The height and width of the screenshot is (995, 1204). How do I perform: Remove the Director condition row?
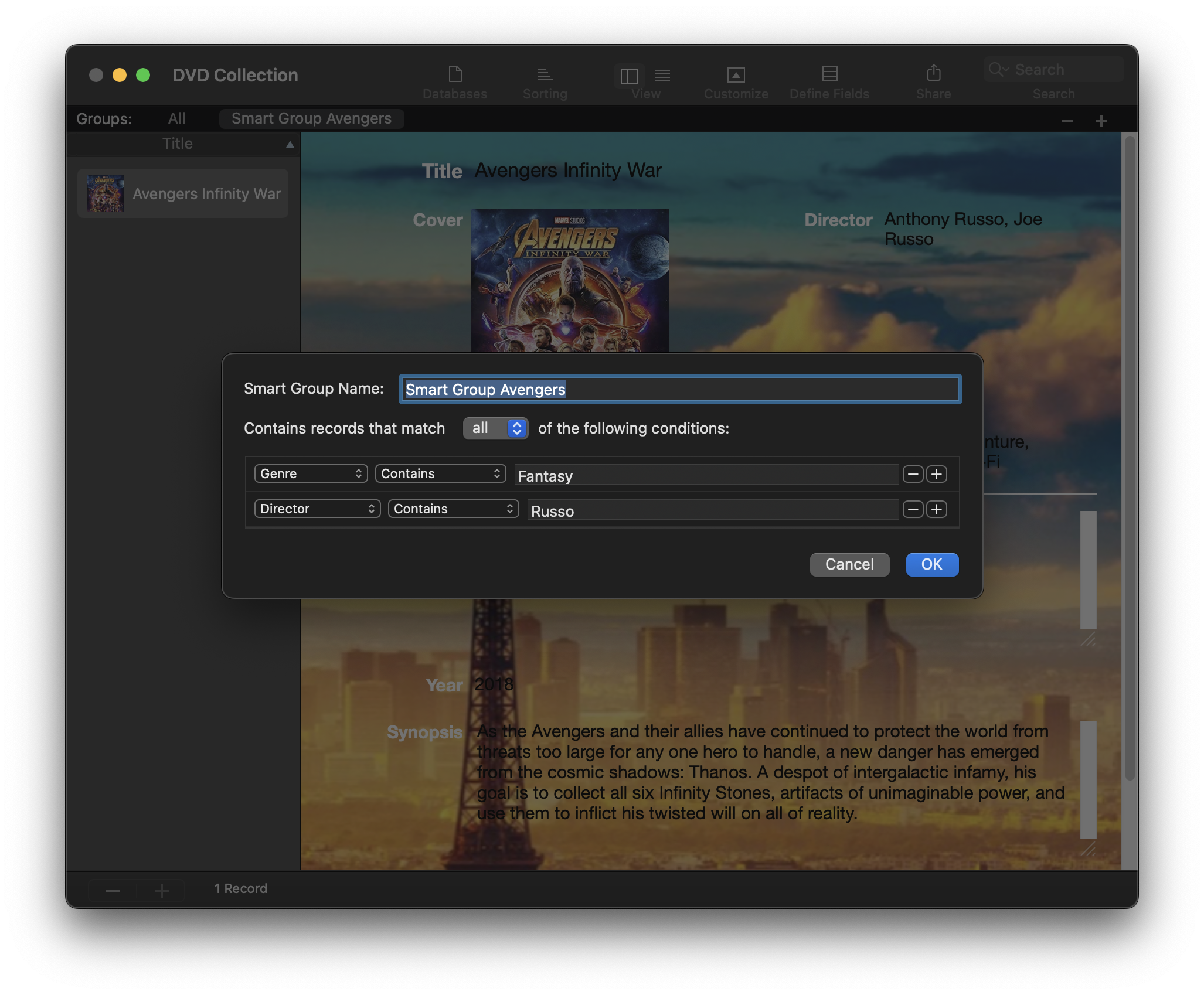coord(913,509)
